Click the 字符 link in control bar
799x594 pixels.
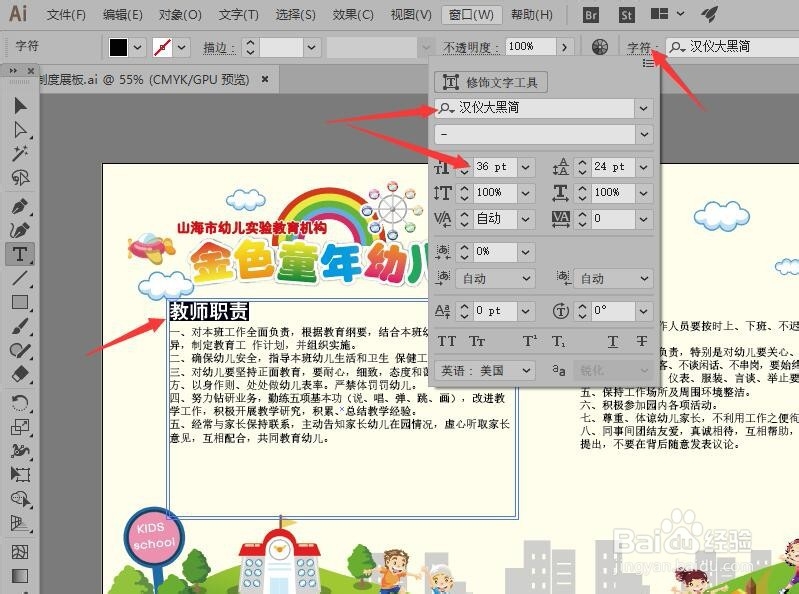point(640,48)
